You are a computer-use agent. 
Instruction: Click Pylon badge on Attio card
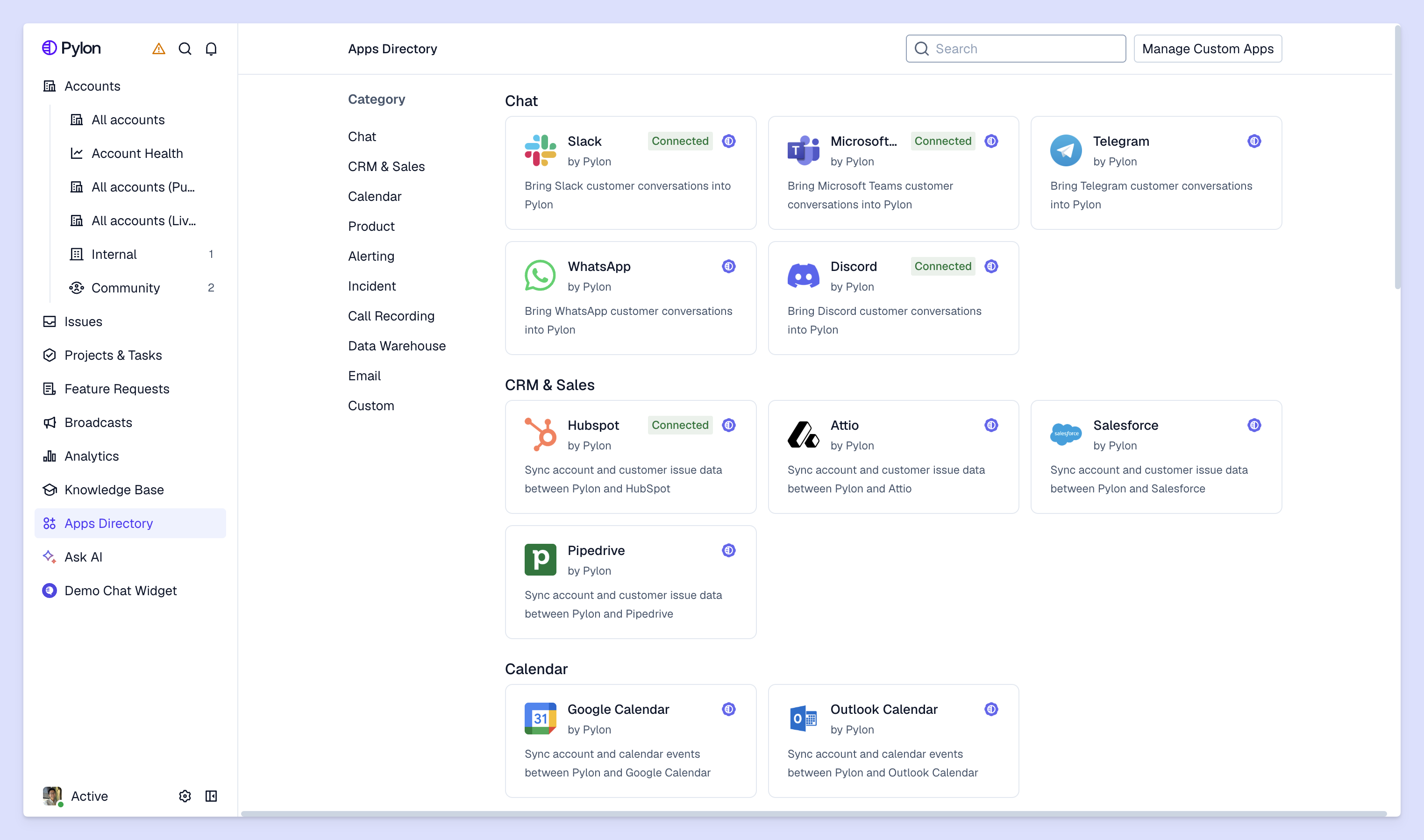(x=991, y=425)
